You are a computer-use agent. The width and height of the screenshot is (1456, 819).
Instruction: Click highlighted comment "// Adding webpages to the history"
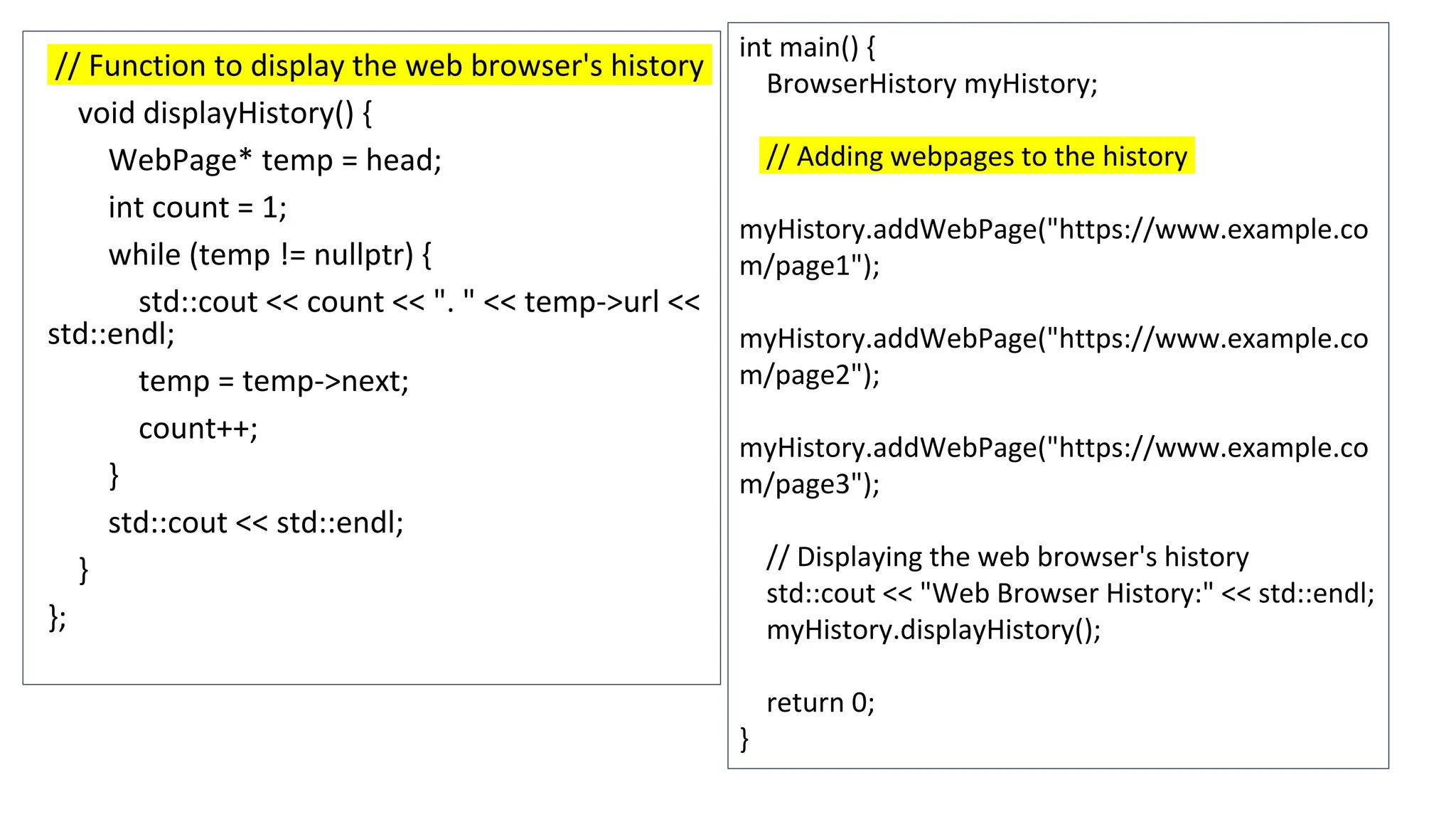[x=977, y=156]
